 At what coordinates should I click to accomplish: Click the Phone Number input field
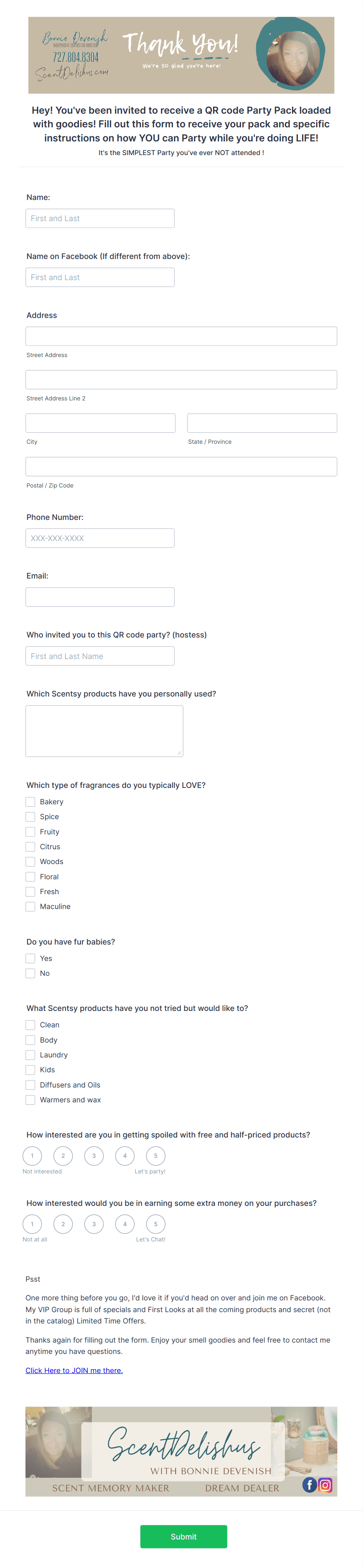[100, 538]
